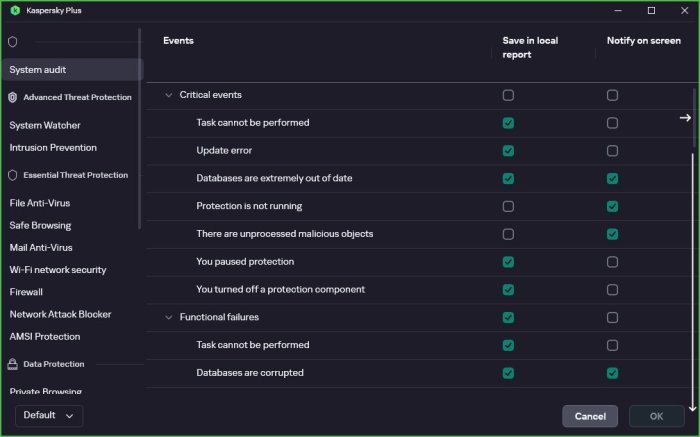Enable local report saving for Protection is not running
The height and width of the screenshot is (437, 700).
(508, 206)
